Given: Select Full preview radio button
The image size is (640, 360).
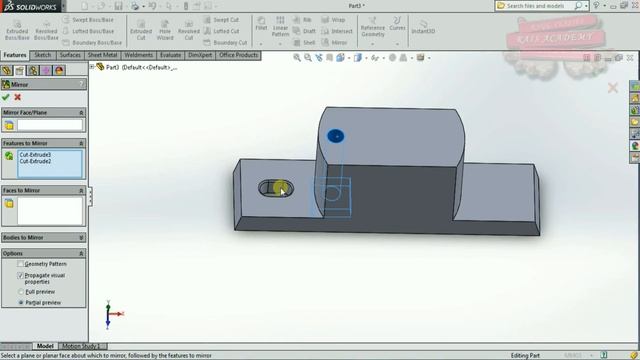Looking at the screenshot, I should click(x=21, y=292).
